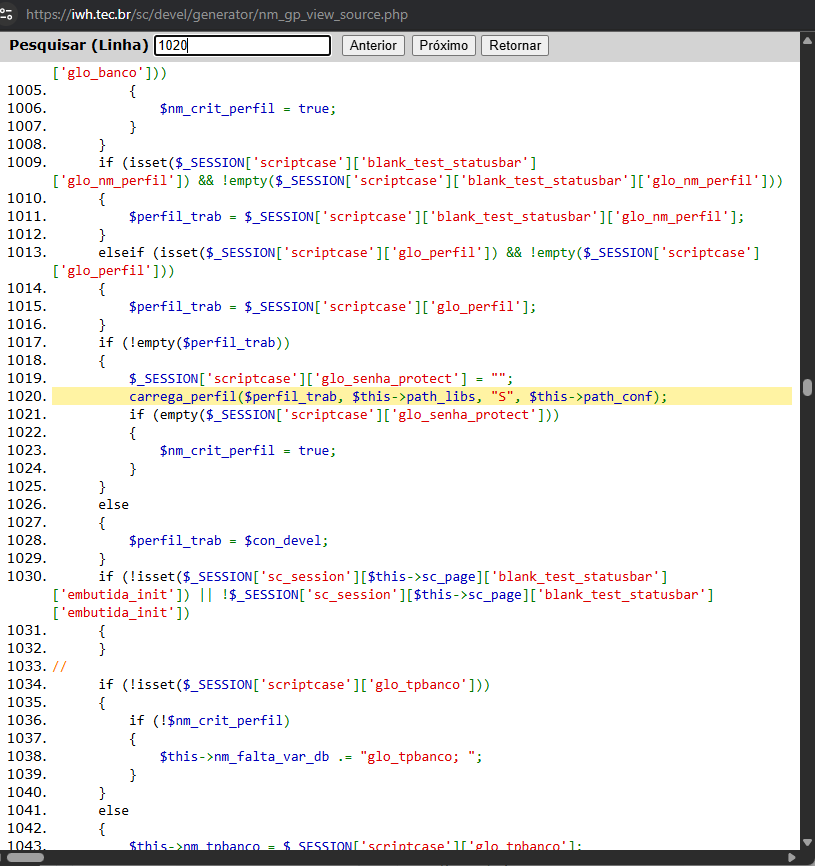Click the orange comment slashes on line 1033
Viewport: 815px width, 866px height.
[x=59, y=667]
